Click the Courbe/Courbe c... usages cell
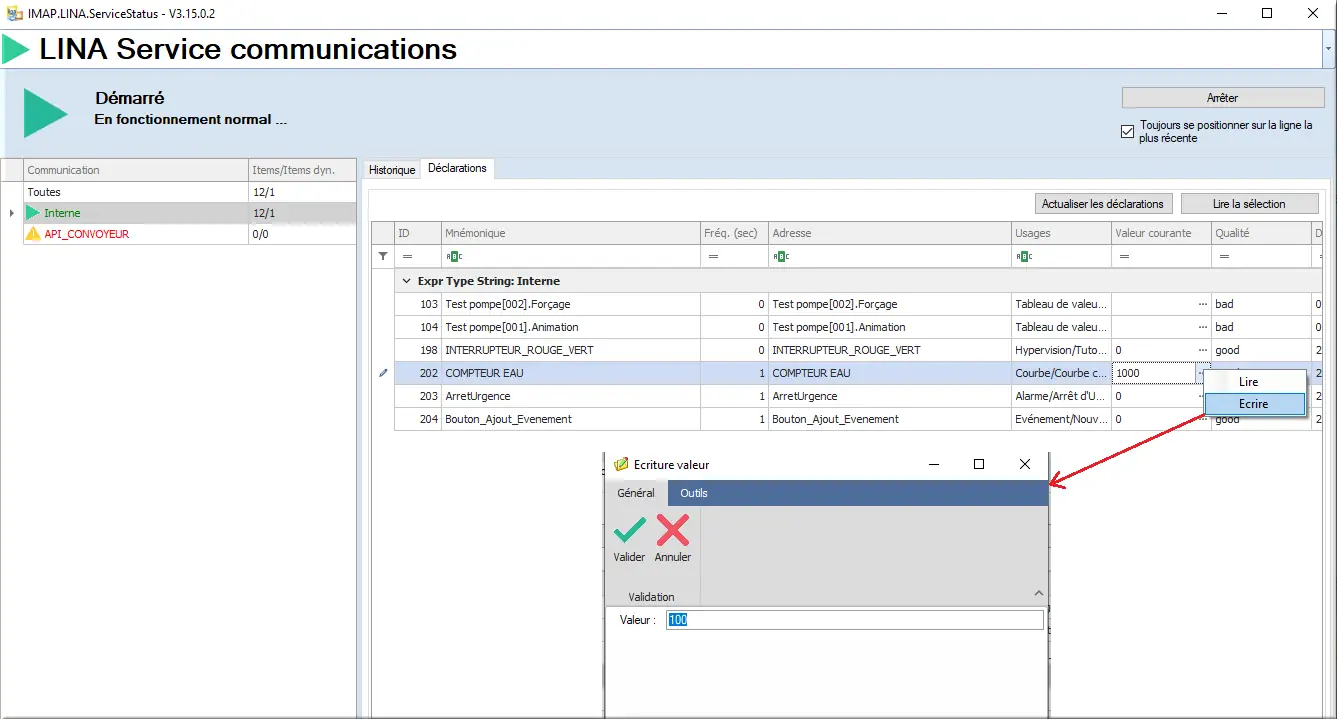Image resolution: width=1337 pixels, height=719 pixels. [1061, 373]
